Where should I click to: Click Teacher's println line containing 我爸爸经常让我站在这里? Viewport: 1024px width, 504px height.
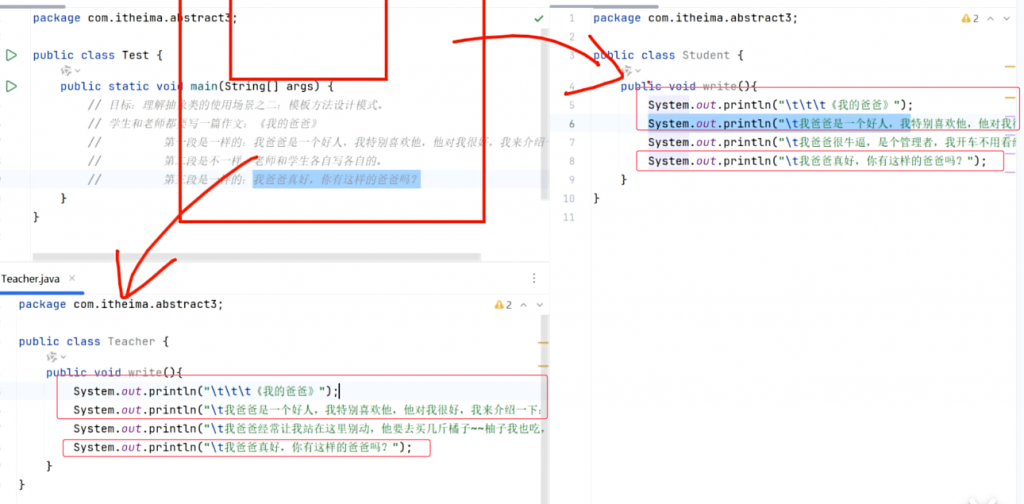coord(308,429)
